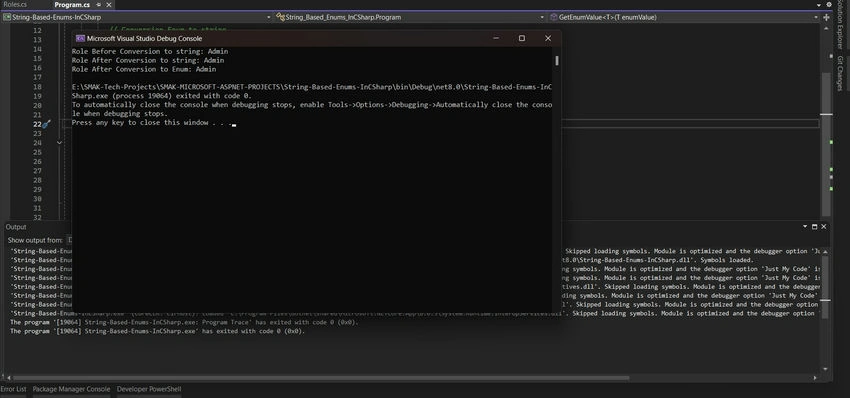
Task: Close the Debug Console window
Action: click(x=548, y=38)
